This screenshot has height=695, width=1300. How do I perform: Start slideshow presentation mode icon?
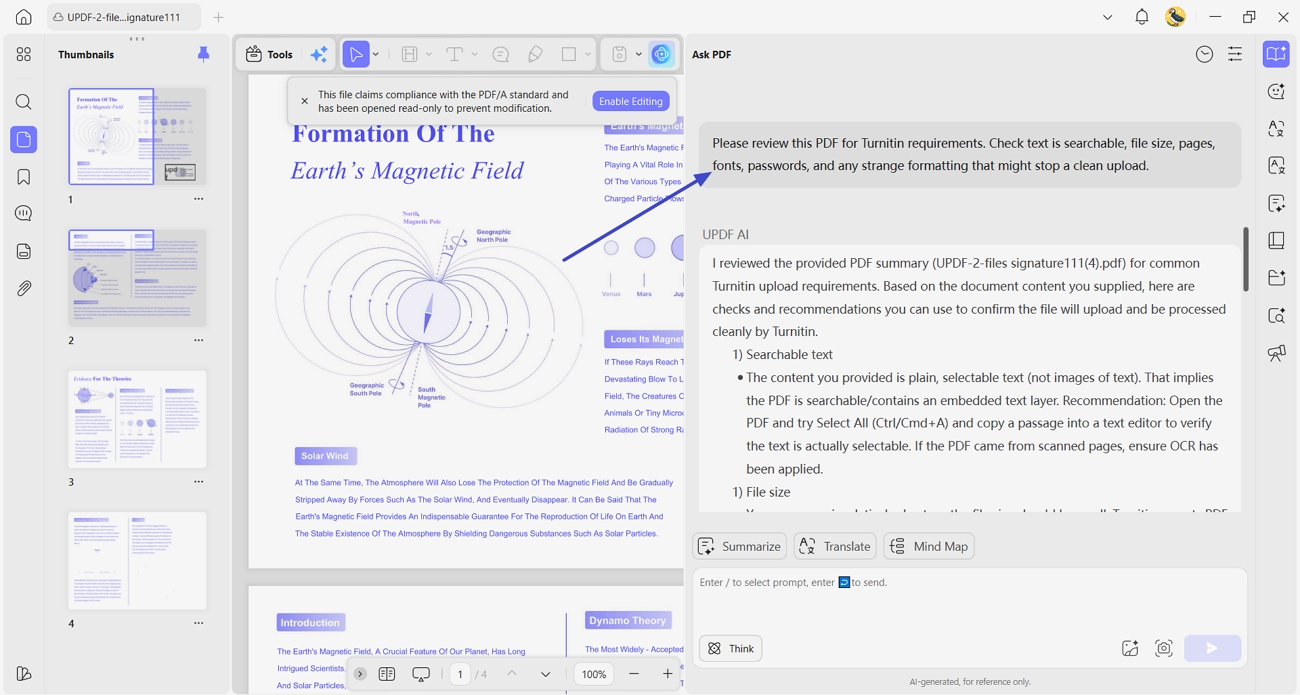421,674
